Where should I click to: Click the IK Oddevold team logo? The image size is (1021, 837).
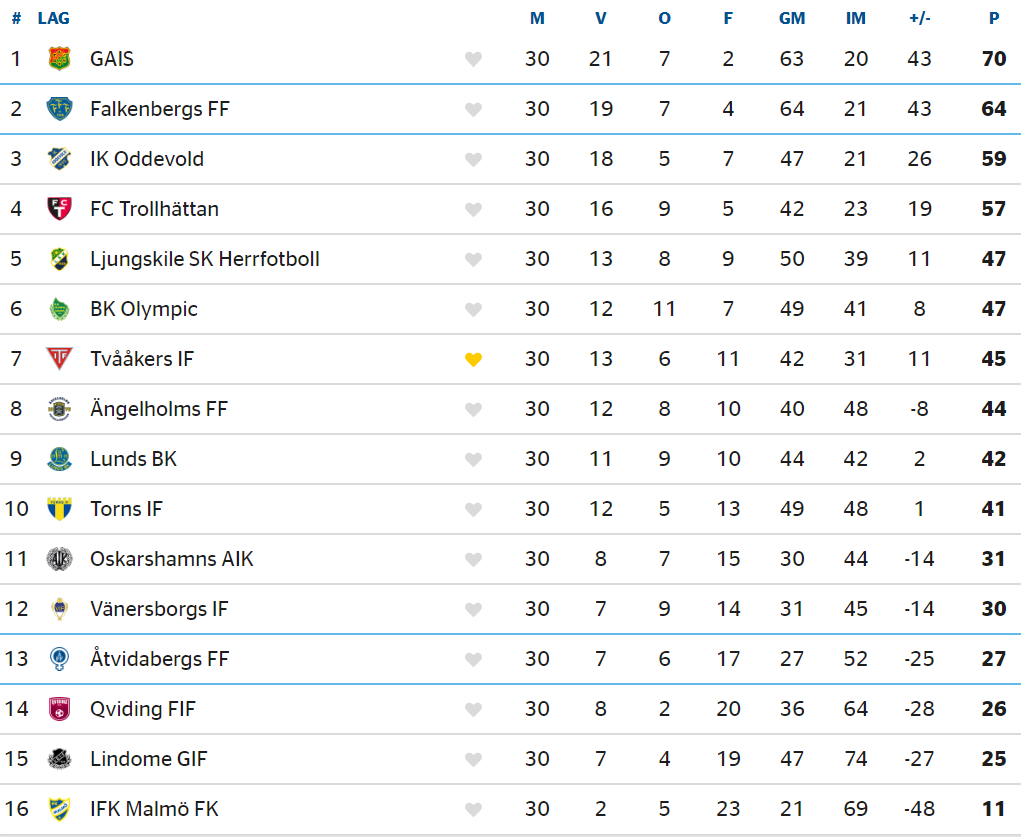tap(59, 159)
